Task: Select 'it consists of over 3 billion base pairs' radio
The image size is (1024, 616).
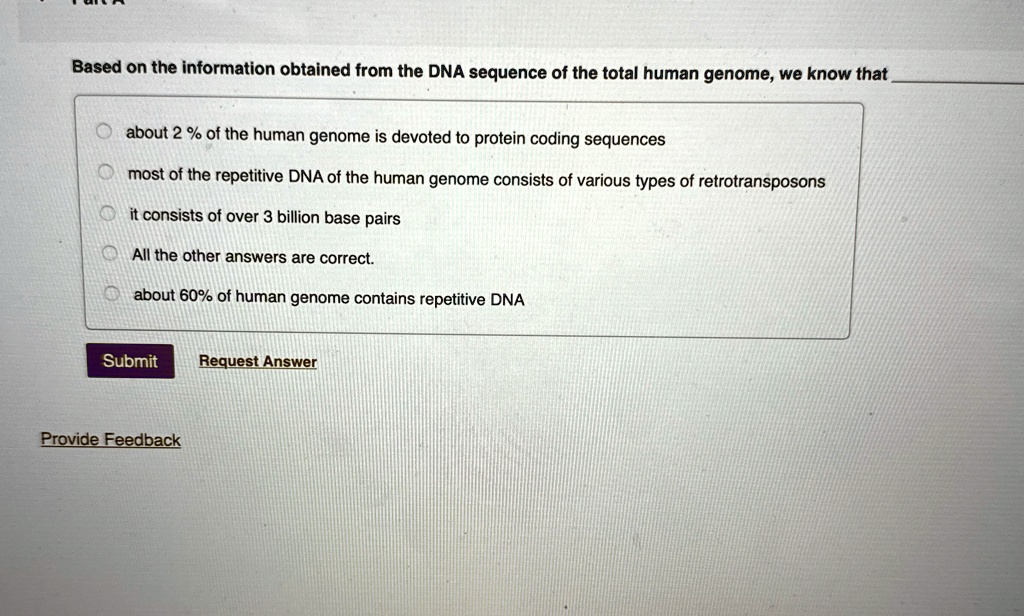Action: pyautogui.click(x=107, y=213)
